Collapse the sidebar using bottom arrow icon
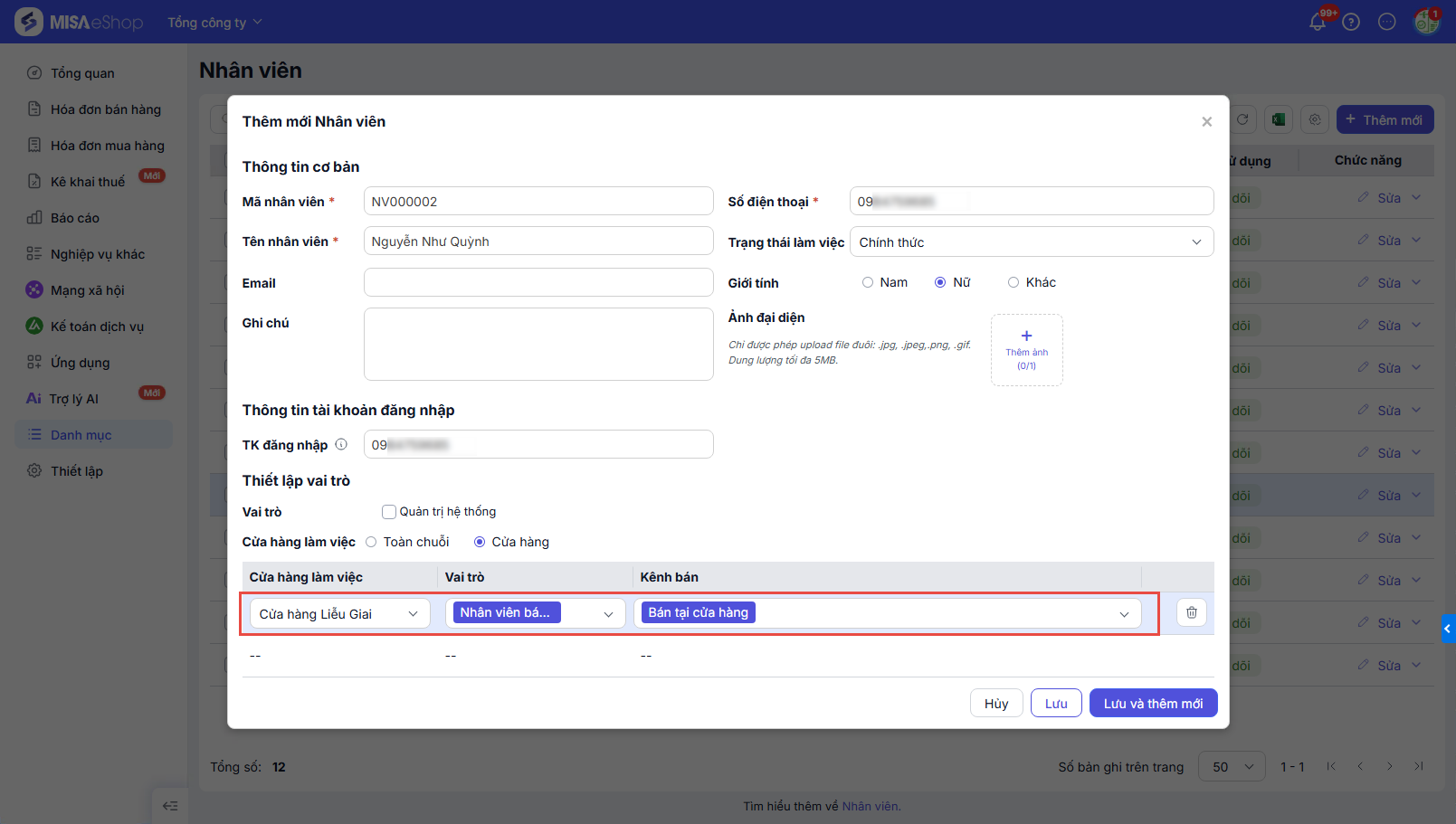Image resolution: width=1456 pixels, height=824 pixels. [x=170, y=805]
